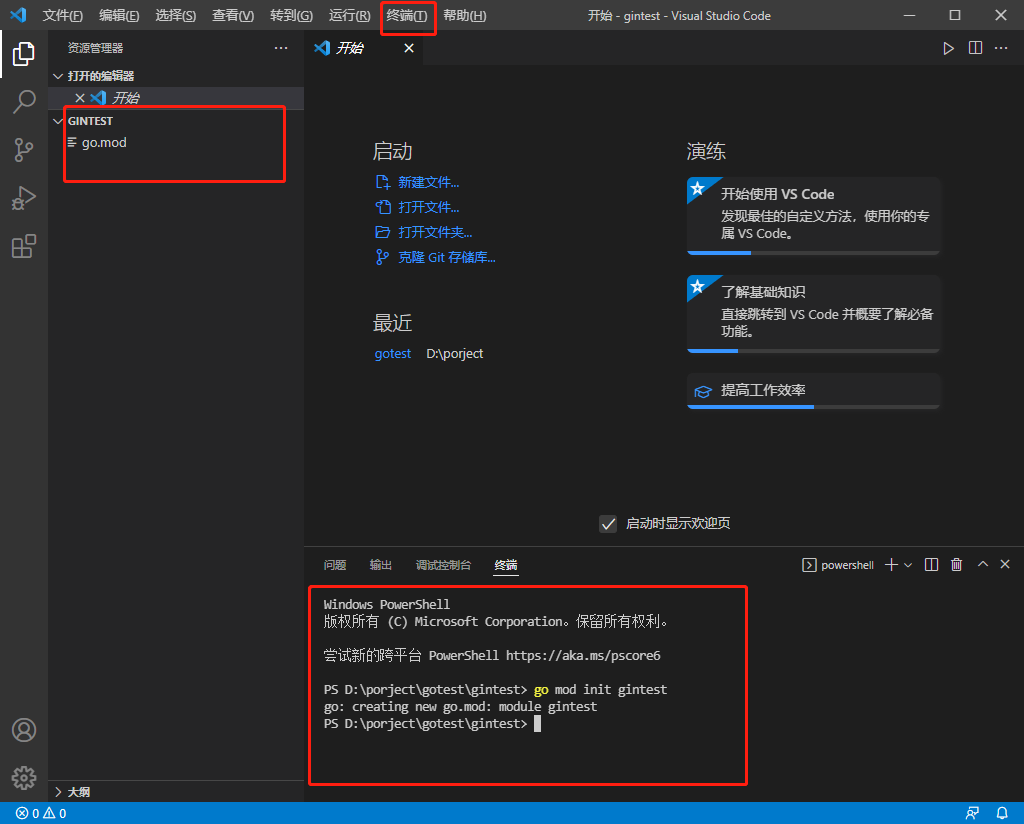Open the 提高工作效率 walkthrough card
The height and width of the screenshot is (824, 1024).
[x=813, y=390]
